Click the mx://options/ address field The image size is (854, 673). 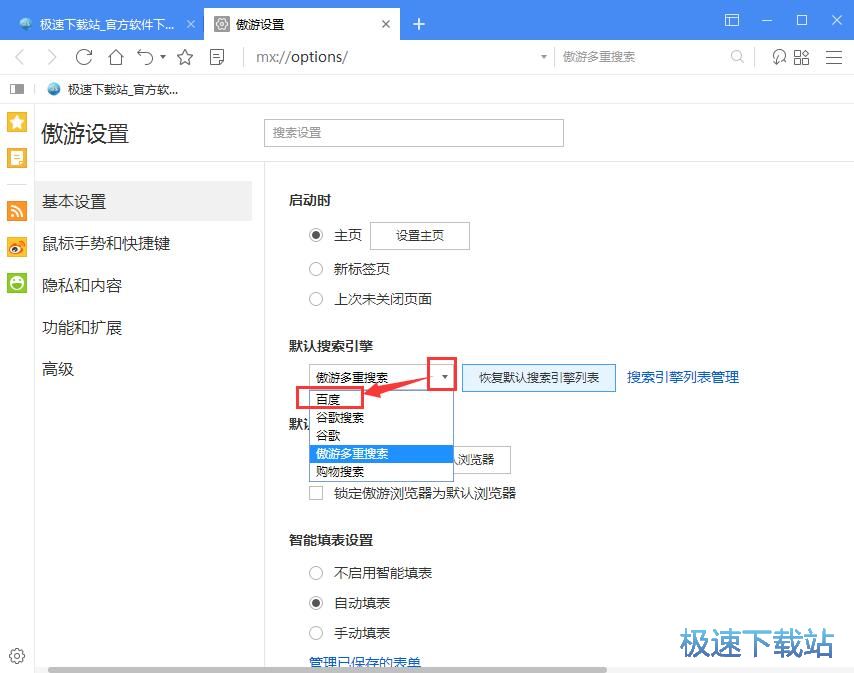click(x=395, y=57)
